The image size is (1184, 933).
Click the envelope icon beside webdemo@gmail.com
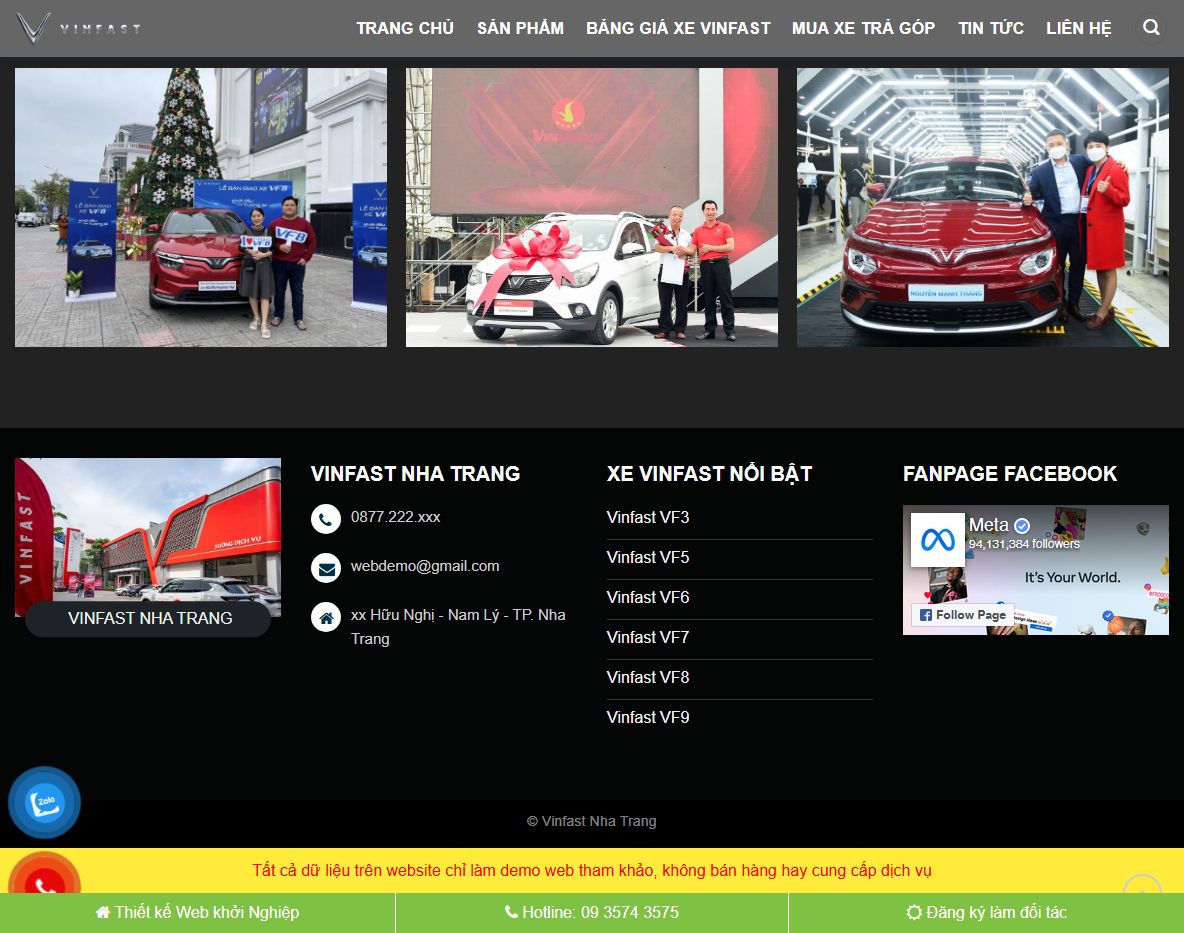click(325, 568)
